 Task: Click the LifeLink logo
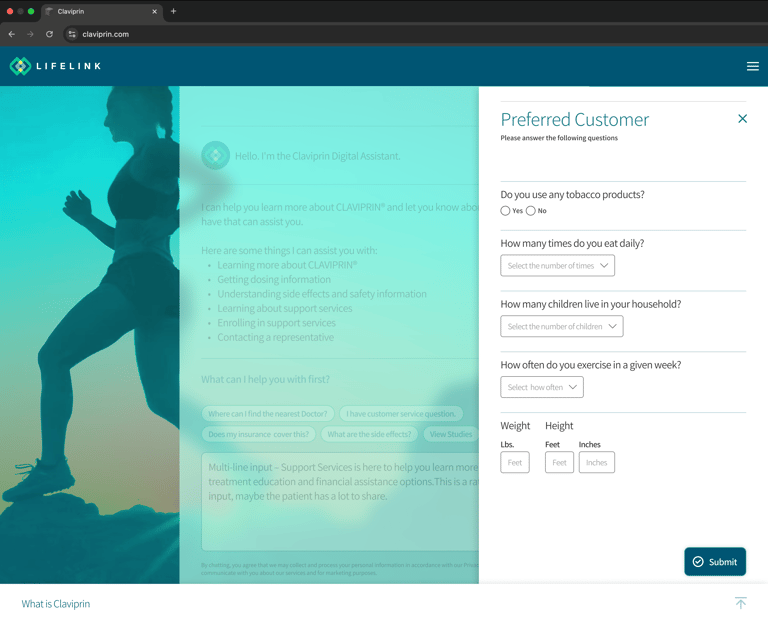(55, 66)
